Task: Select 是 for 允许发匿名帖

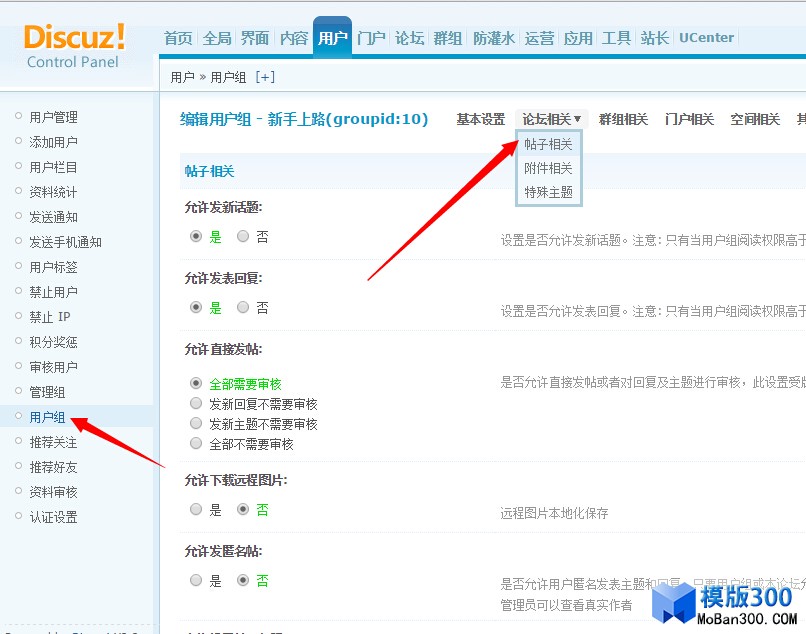Action: tap(196, 581)
